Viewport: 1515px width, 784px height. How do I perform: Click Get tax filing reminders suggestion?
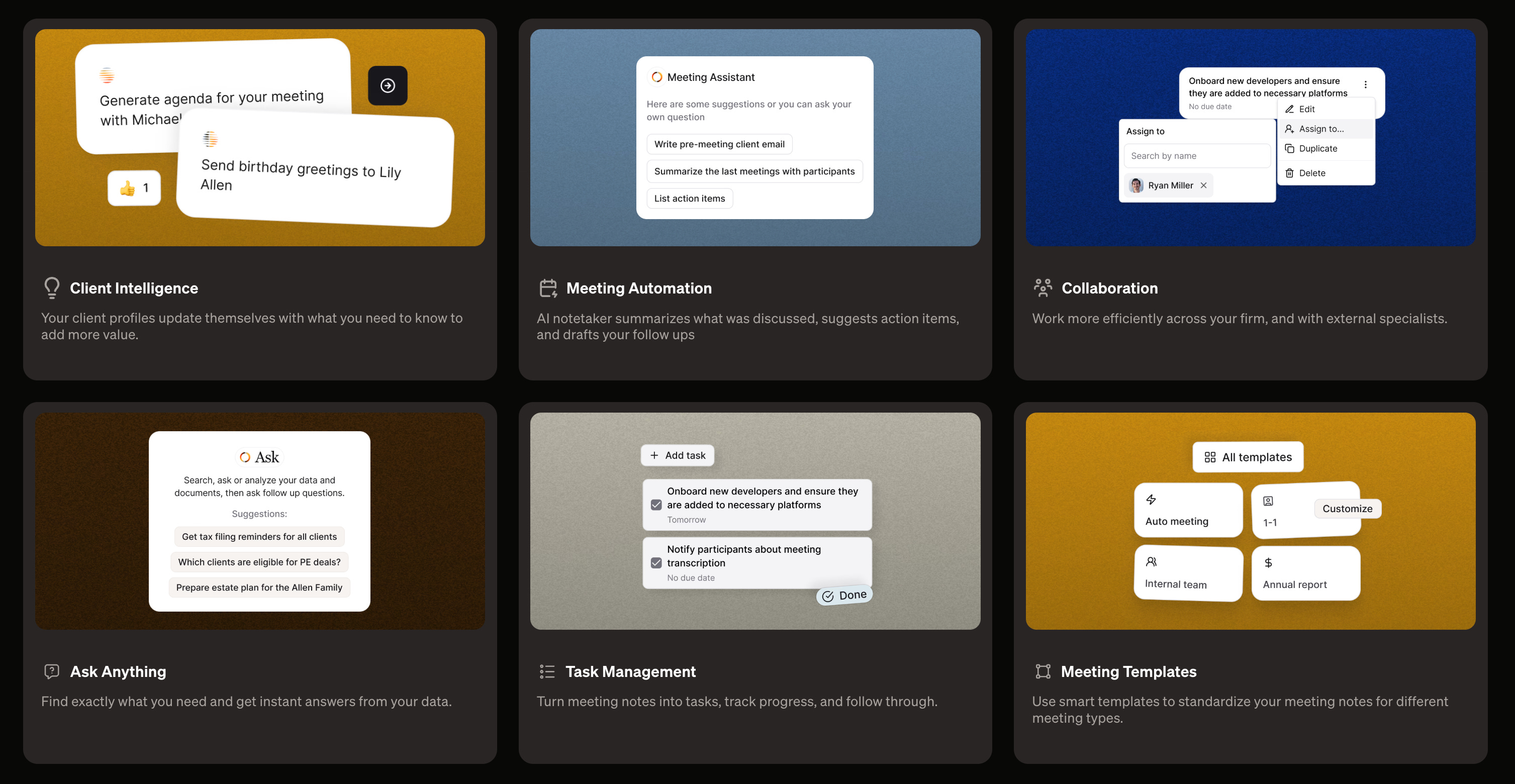coord(259,536)
